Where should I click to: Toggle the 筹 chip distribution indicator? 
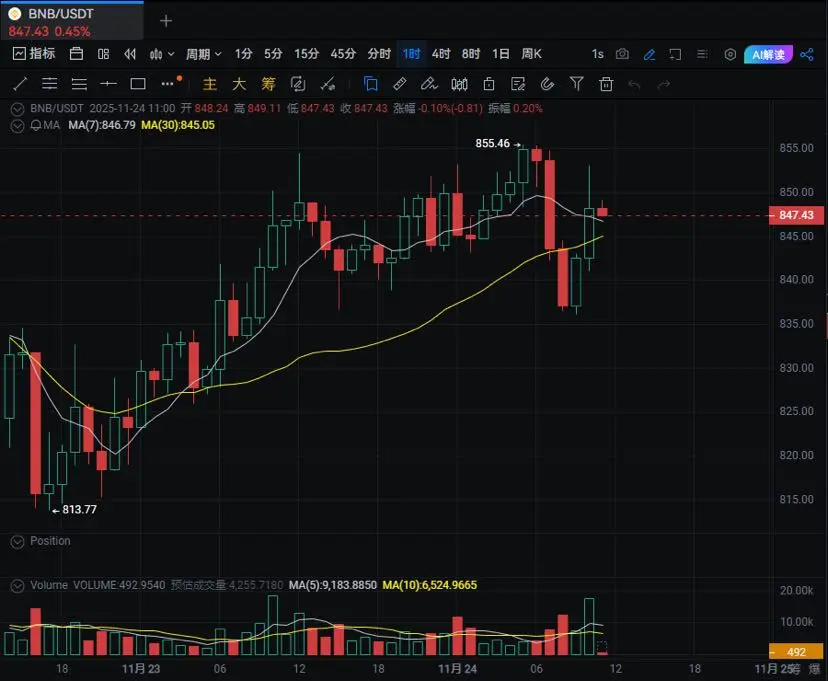pos(268,84)
